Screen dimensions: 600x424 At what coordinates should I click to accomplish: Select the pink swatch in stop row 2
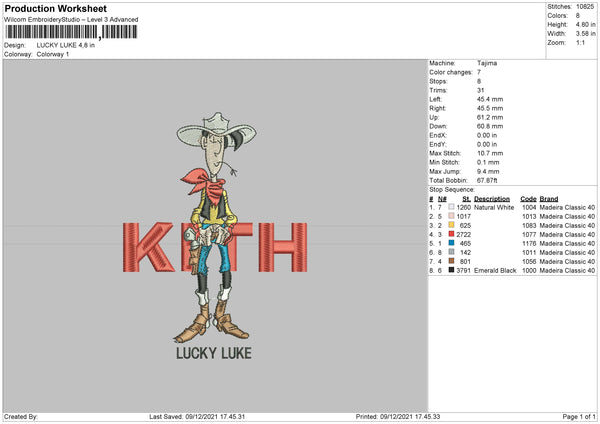[x=452, y=216]
